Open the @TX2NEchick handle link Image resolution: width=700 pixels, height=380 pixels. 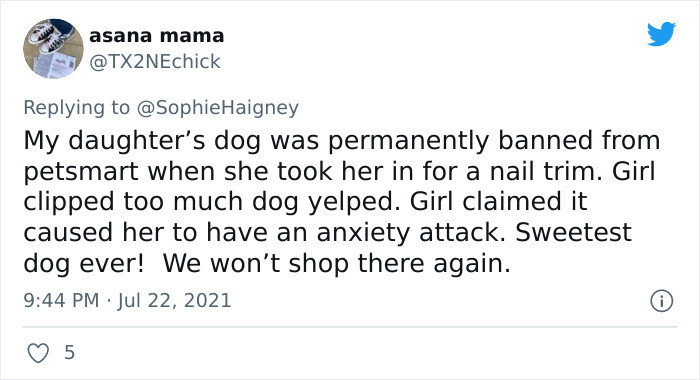pyautogui.click(x=154, y=62)
